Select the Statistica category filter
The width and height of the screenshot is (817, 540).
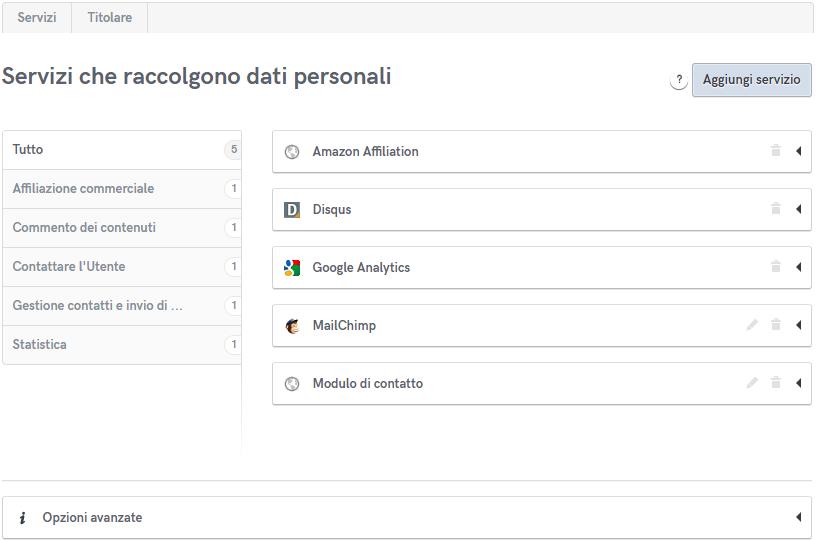coord(40,344)
